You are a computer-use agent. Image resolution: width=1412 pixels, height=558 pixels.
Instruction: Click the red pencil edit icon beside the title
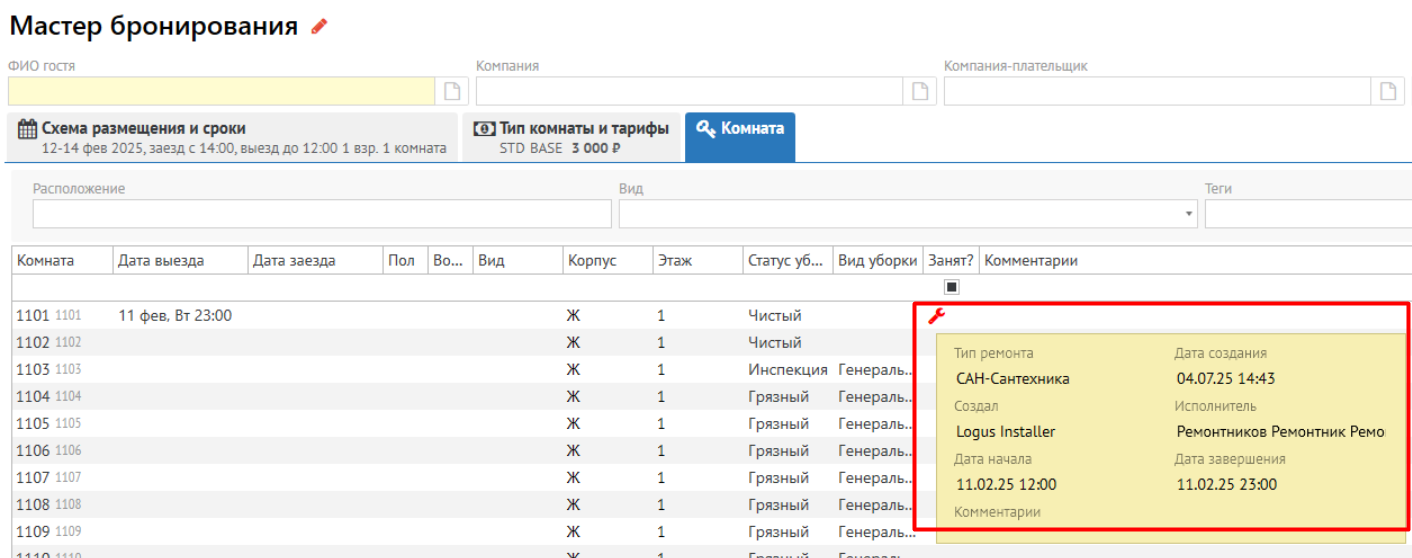click(319, 27)
